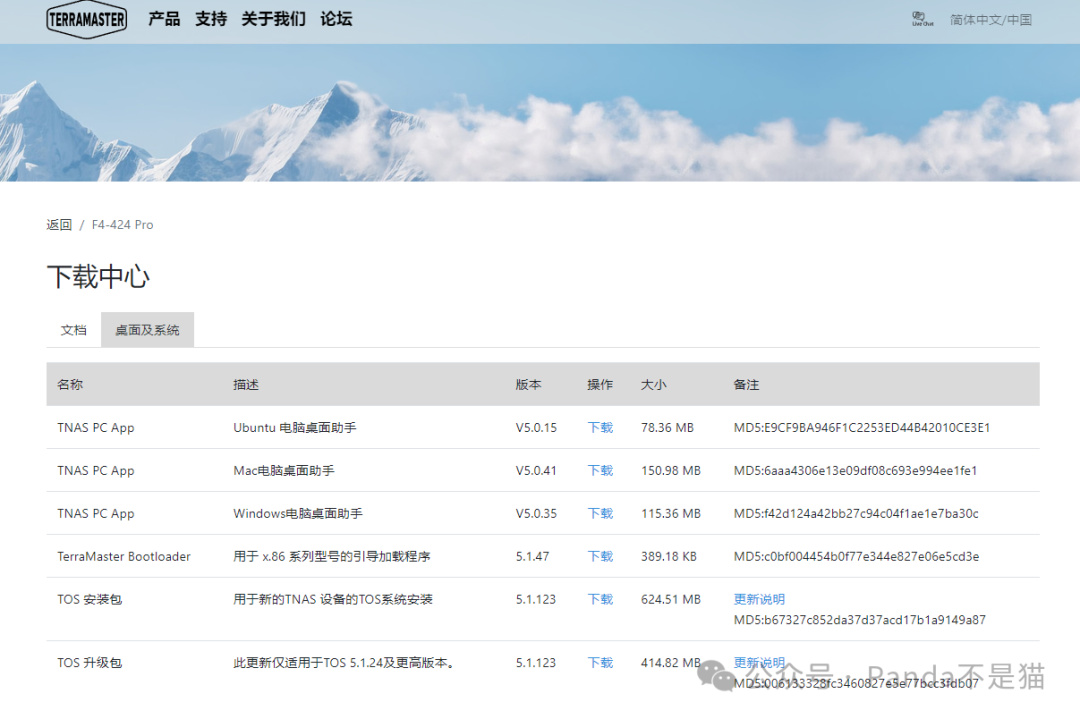Image resolution: width=1080 pixels, height=719 pixels.
Task: Click the MD5:E9CF9BA946F1C2253ED44B42010CE3E1 text
Action: [862, 428]
